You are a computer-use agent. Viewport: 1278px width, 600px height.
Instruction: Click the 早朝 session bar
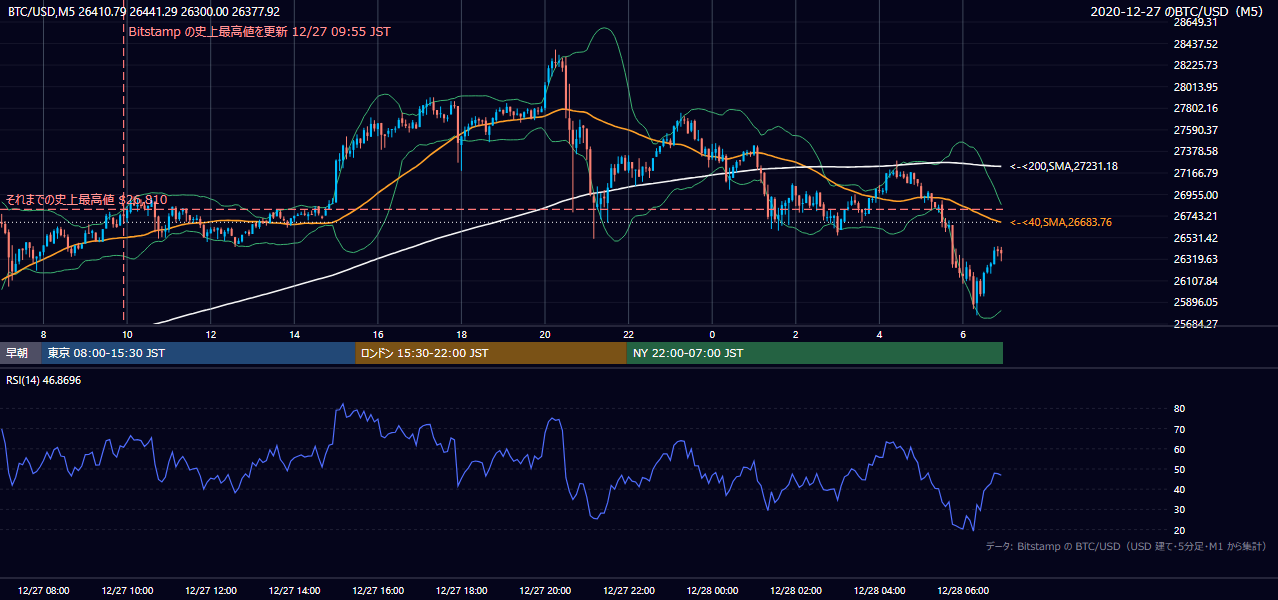tap(21, 353)
